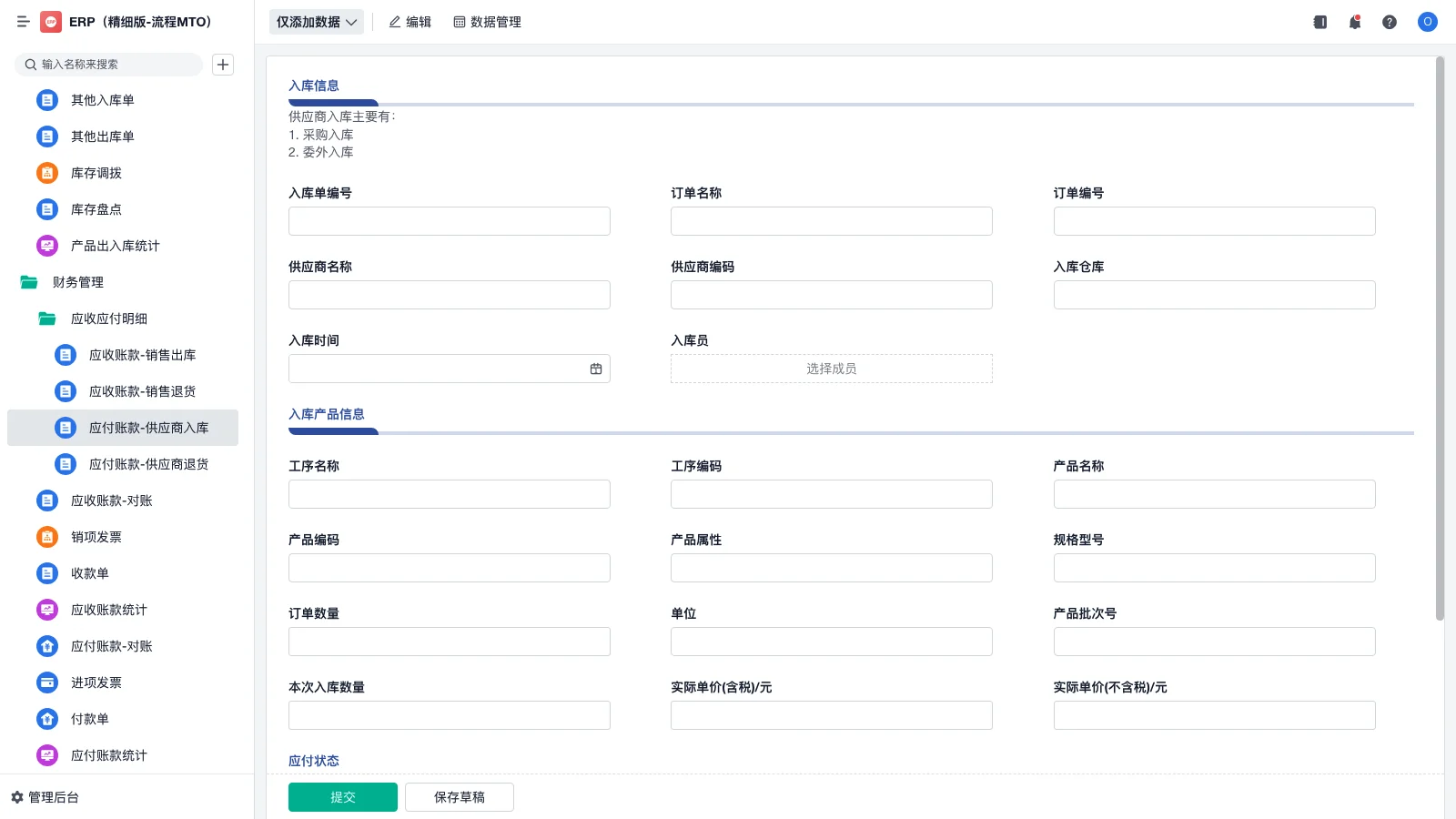The height and width of the screenshot is (819, 1456).
Task: Click the help question-mark icon
Action: pos(1390,22)
